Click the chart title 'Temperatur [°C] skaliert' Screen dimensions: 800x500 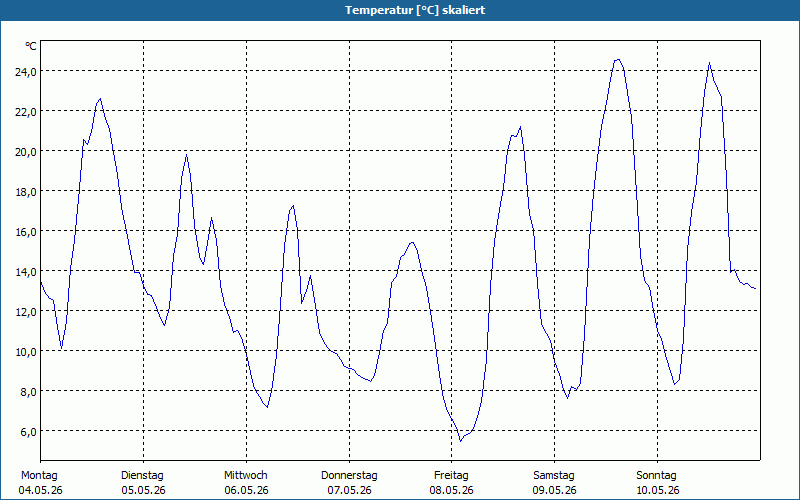click(415, 10)
